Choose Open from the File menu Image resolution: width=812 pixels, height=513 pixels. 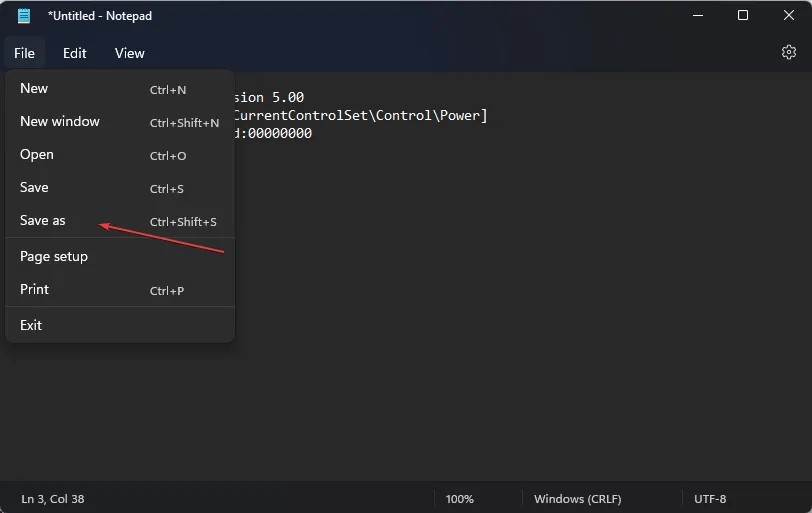120,155
